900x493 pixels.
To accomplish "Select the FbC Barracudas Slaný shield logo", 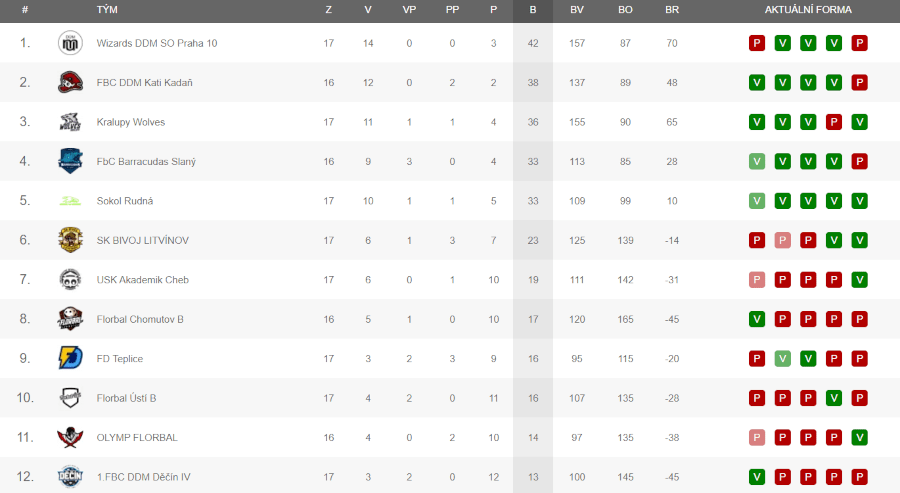I will coord(70,161).
